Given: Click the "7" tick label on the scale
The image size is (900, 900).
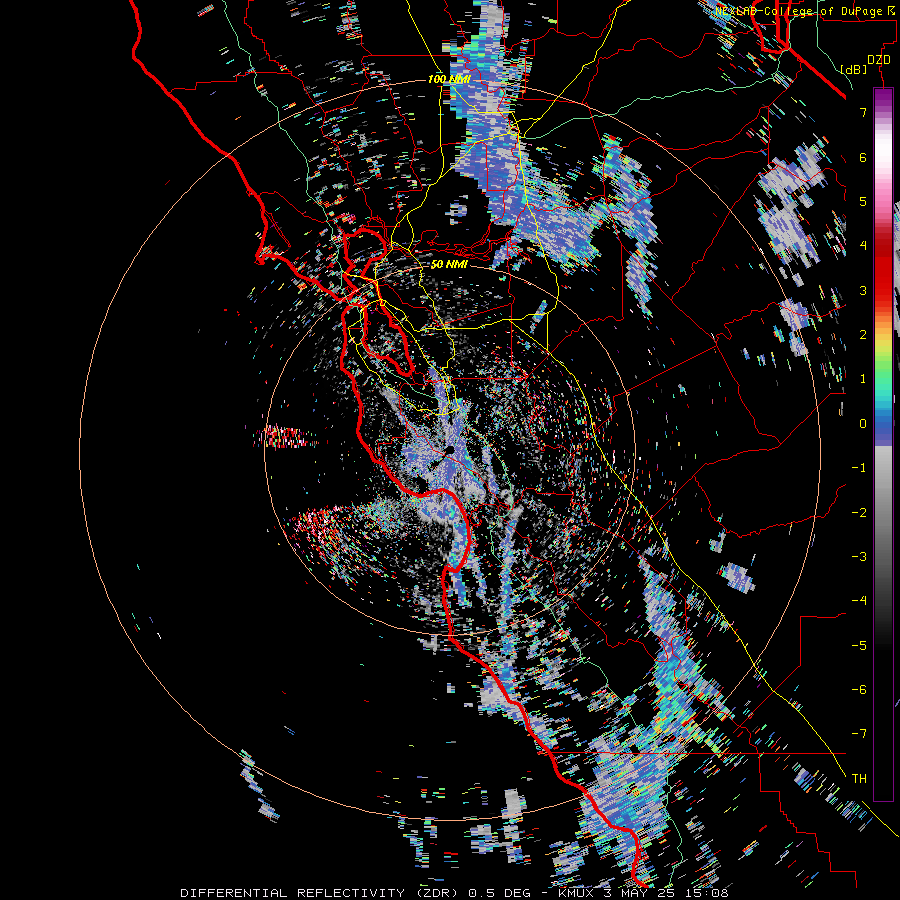Looking at the screenshot, I should tap(863, 112).
